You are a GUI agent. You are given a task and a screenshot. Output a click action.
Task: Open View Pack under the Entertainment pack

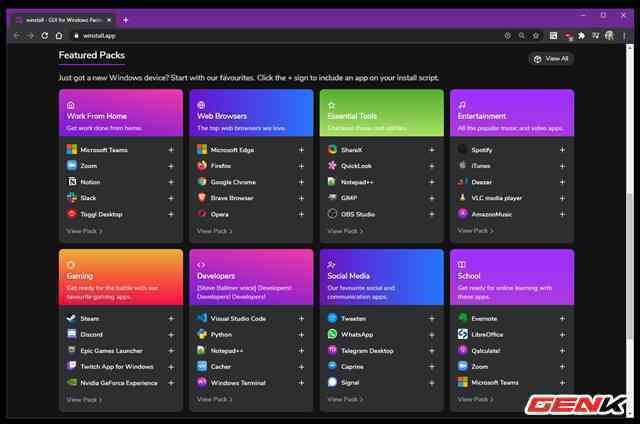coord(475,231)
